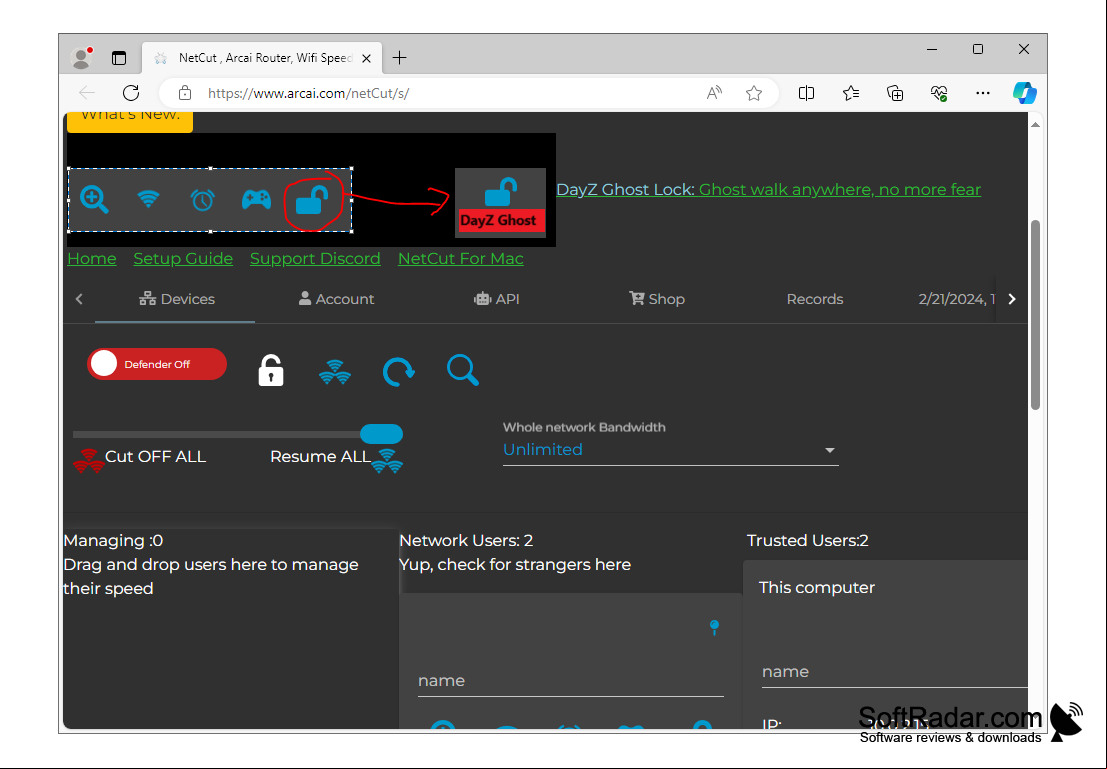Click the DayZ Ghost lock image
This screenshot has height=769, width=1107.
click(500, 203)
